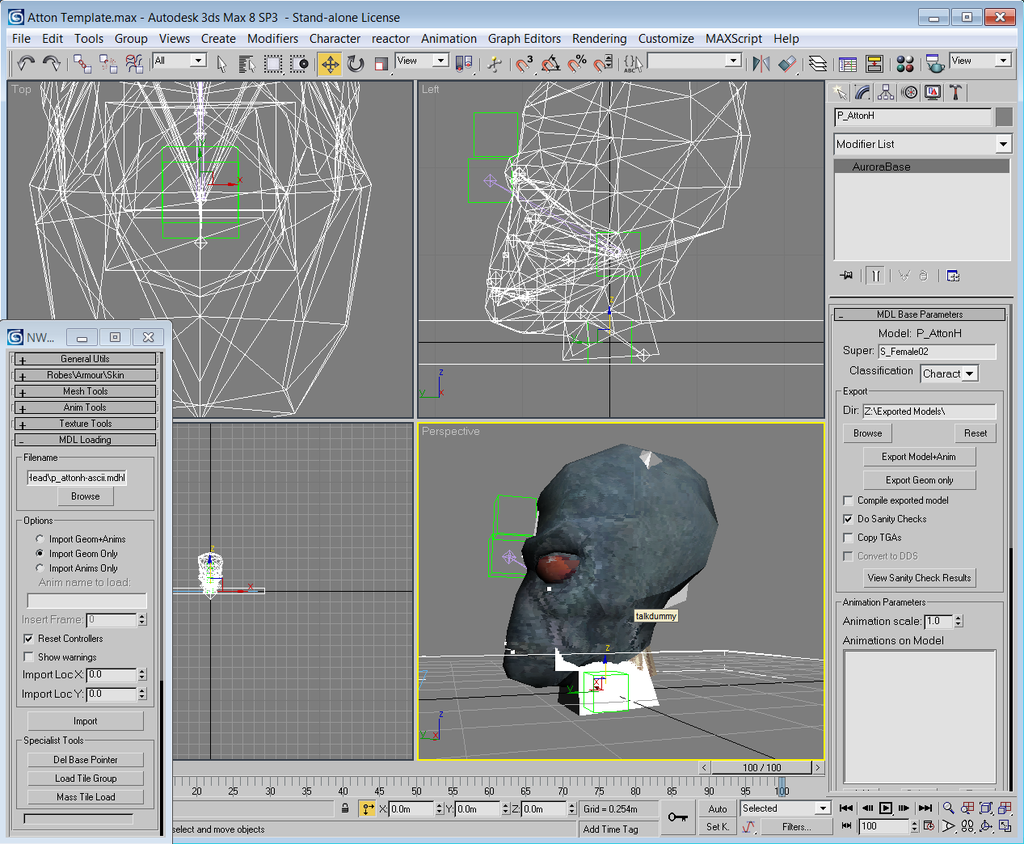Click the Del Base Pointer button
This screenshot has width=1024, height=844.
[85, 760]
